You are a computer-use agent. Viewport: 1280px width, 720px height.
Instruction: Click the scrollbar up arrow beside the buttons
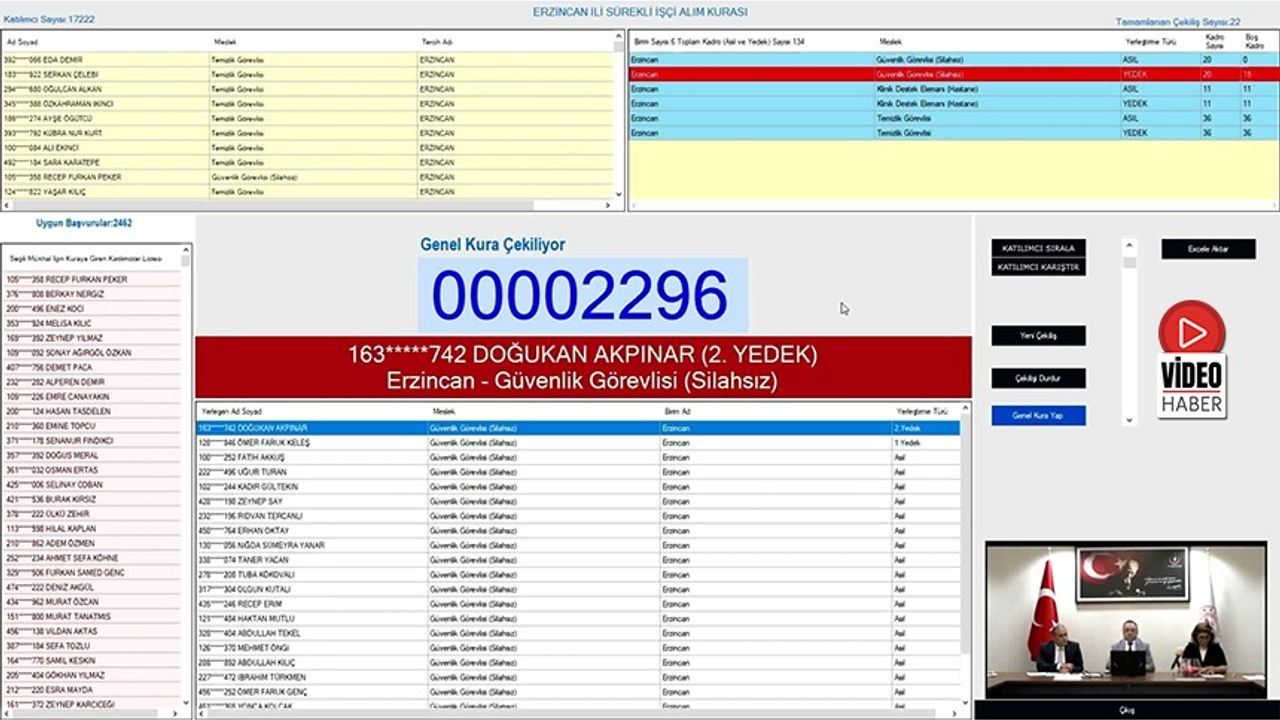pyautogui.click(x=1127, y=242)
